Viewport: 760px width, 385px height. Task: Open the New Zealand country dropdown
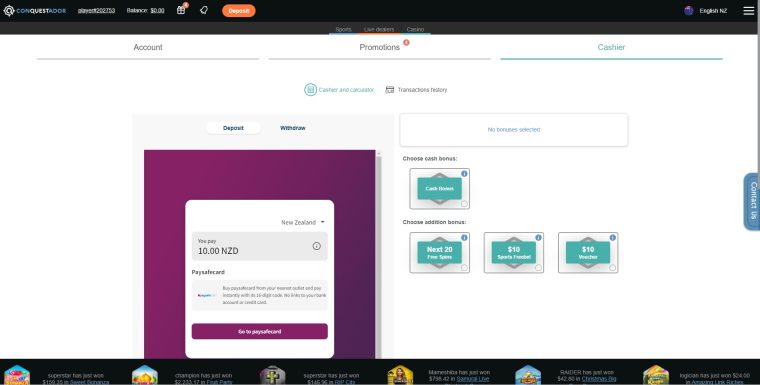pyautogui.click(x=303, y=222)
